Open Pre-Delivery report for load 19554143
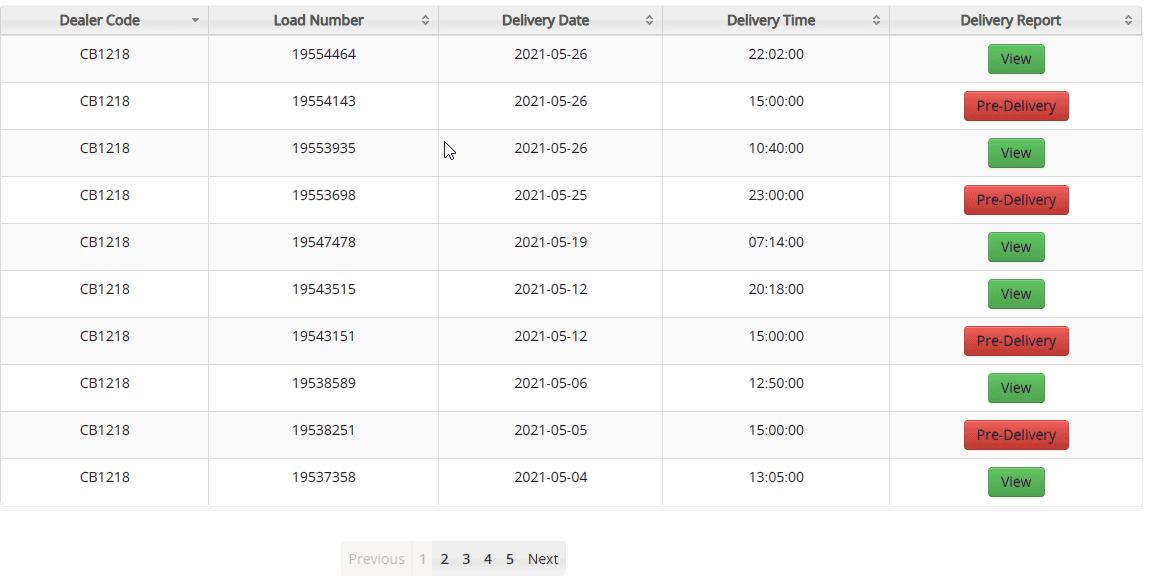1154x586 pixels. coord(1016,106)
